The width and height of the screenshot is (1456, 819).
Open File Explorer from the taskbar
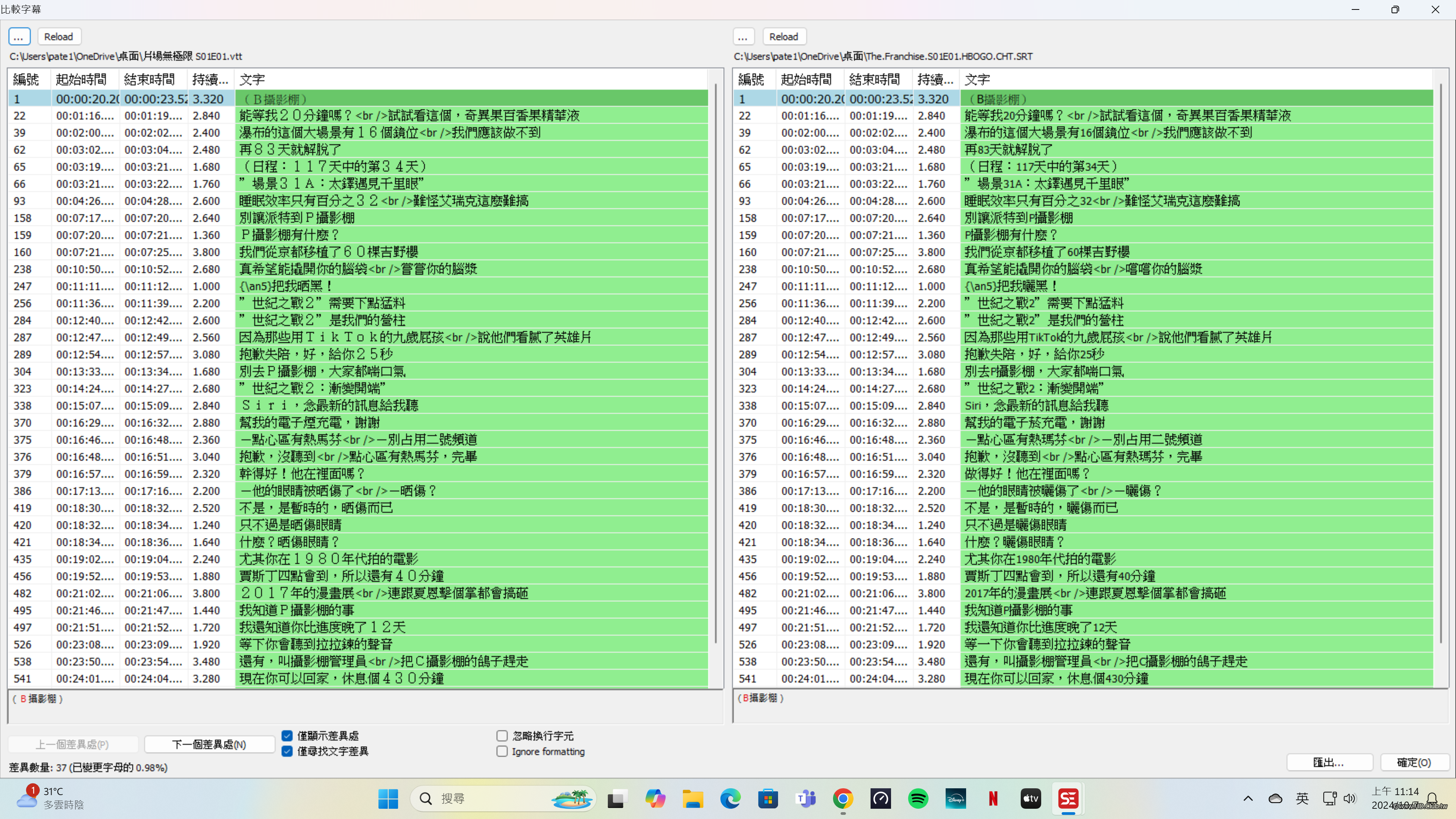(693, 799)
